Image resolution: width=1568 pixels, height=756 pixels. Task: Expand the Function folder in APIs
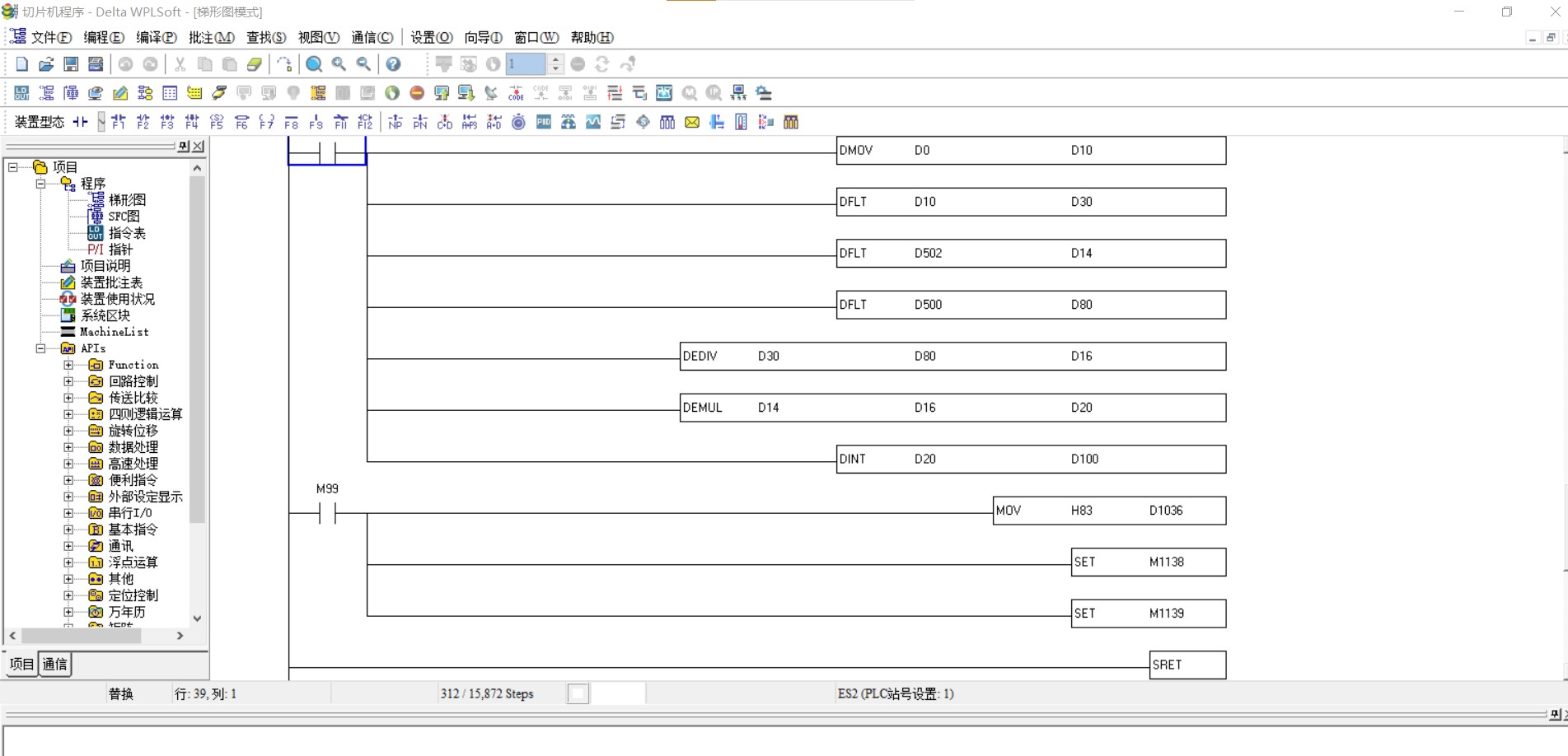[x=68, y=365]
